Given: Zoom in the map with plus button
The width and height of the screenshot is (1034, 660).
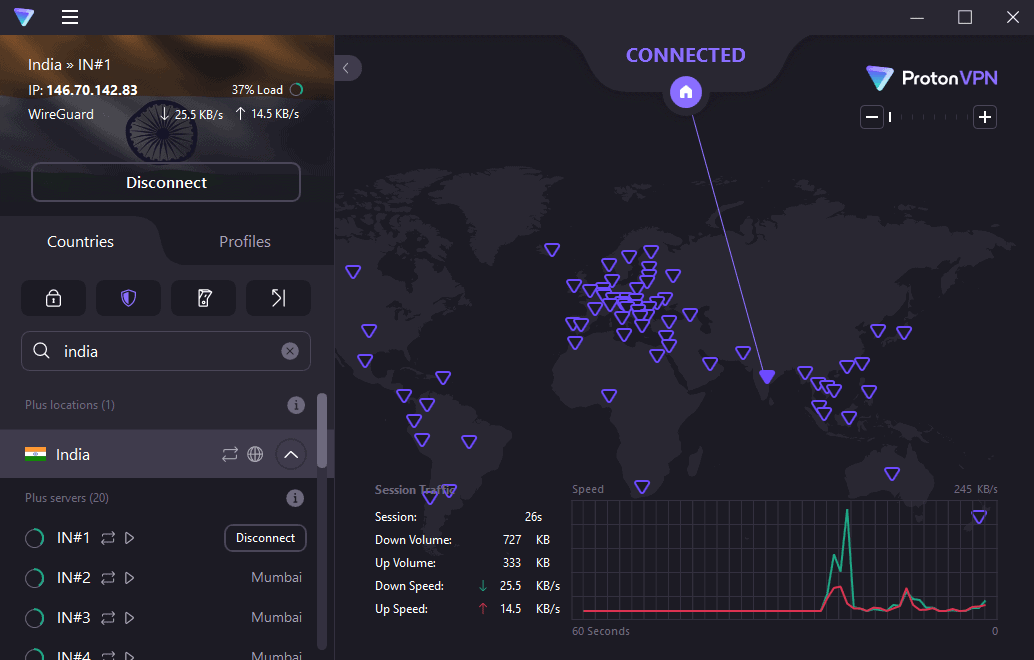Looking at the screenshot, I should point(985,118).
